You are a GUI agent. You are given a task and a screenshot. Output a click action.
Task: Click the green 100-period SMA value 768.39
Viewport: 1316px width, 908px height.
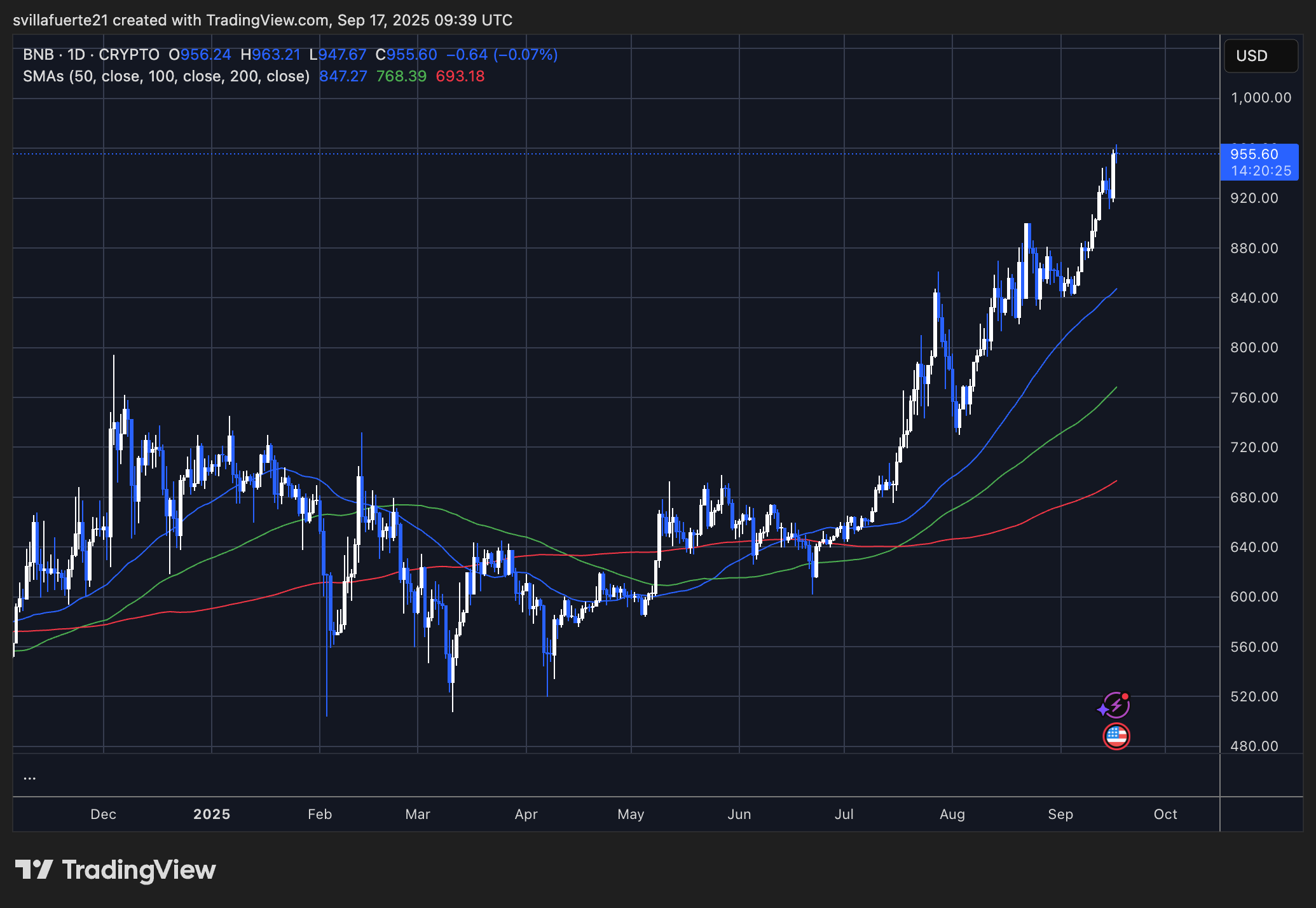click(x=401, y=76)
